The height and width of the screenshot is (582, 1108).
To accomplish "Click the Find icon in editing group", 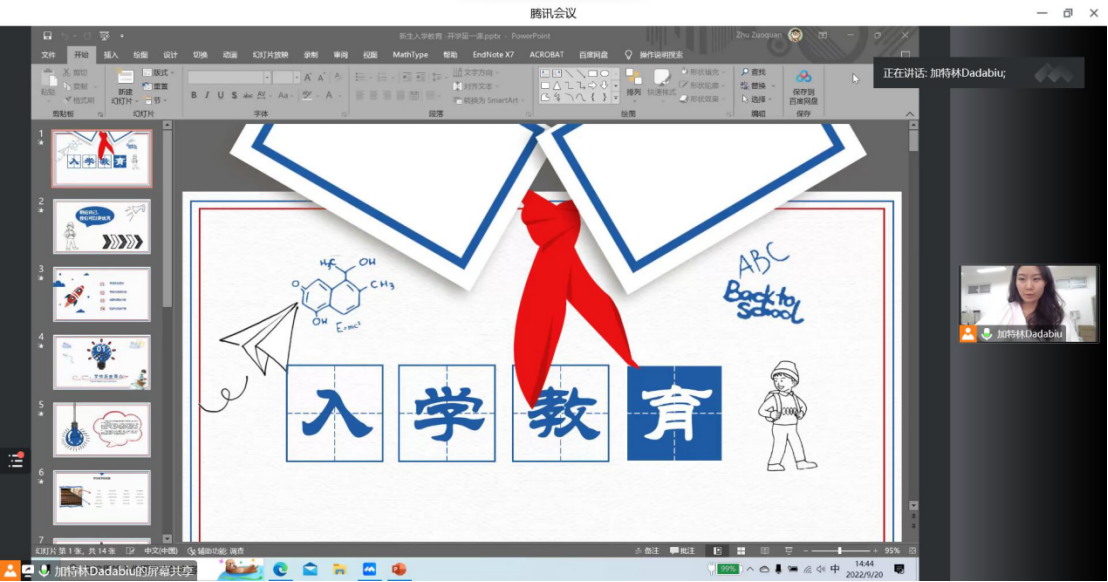I will (753, 72).
